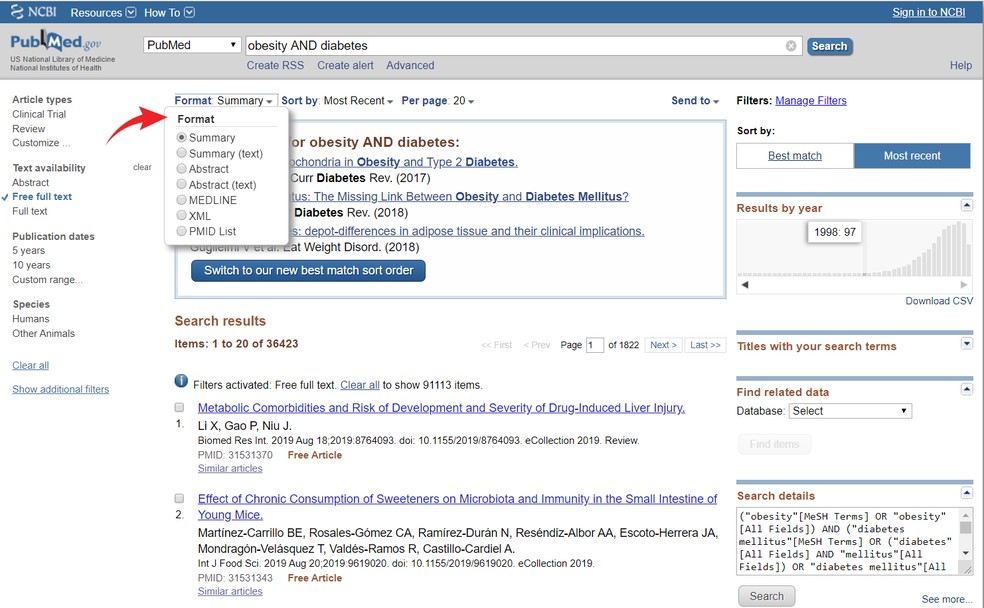Click the right arrow on the year chart
Screen dimensions: 984x608
coord(964,284)
